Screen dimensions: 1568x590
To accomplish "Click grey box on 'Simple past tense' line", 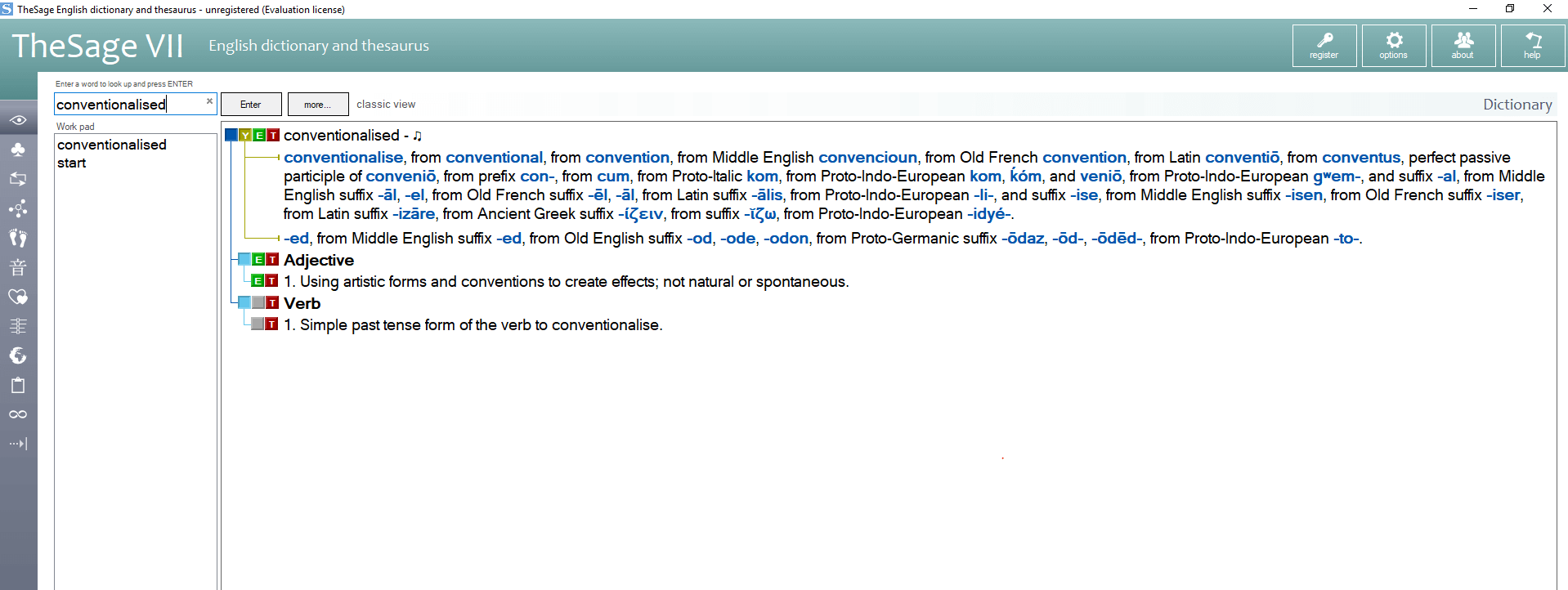I will coord(258,324).
